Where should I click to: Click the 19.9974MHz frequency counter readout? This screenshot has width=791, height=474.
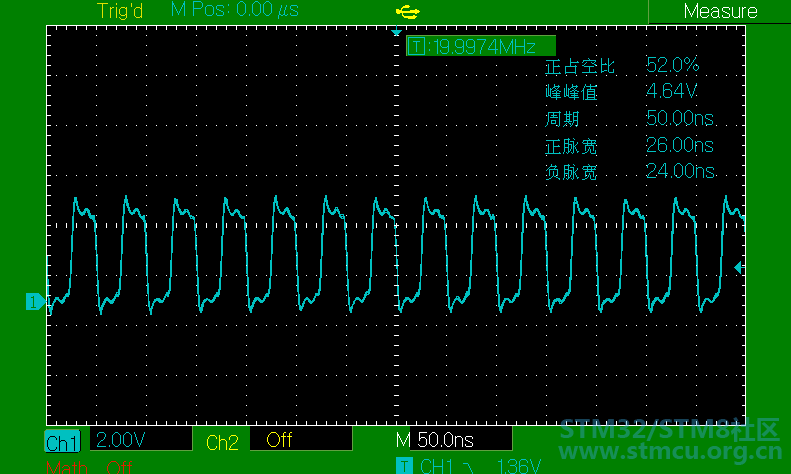tap(481, 46)
